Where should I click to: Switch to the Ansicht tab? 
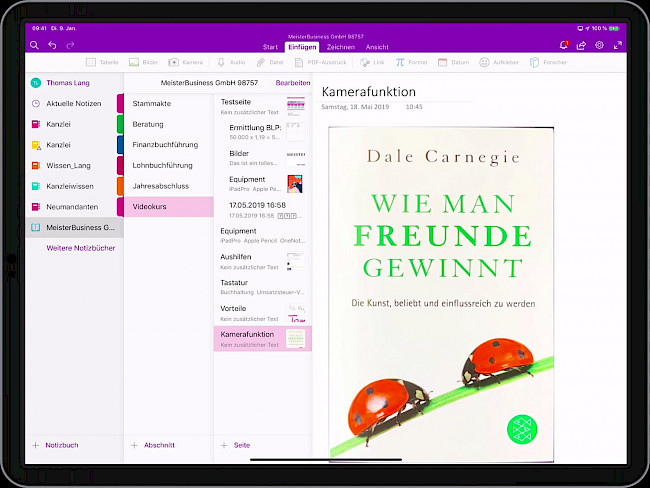pos(377,47)
